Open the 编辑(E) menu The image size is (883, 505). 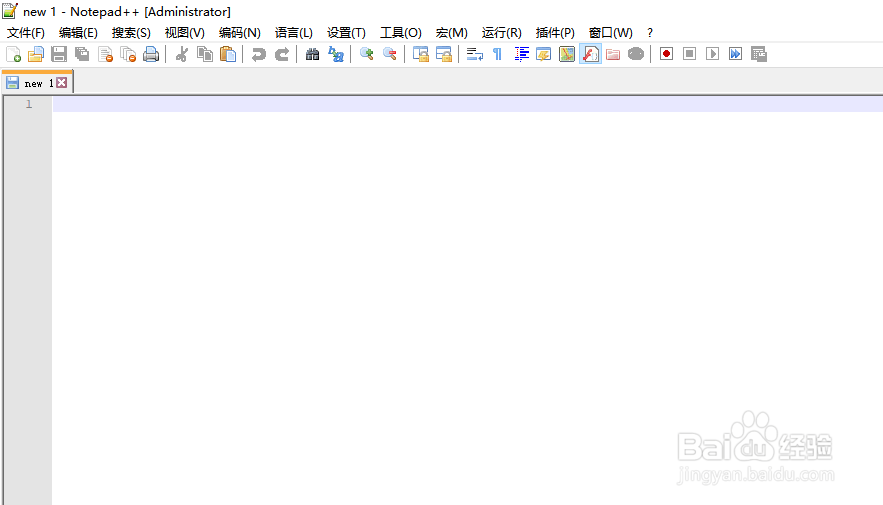pyautogui.click(x=78, y=33)
